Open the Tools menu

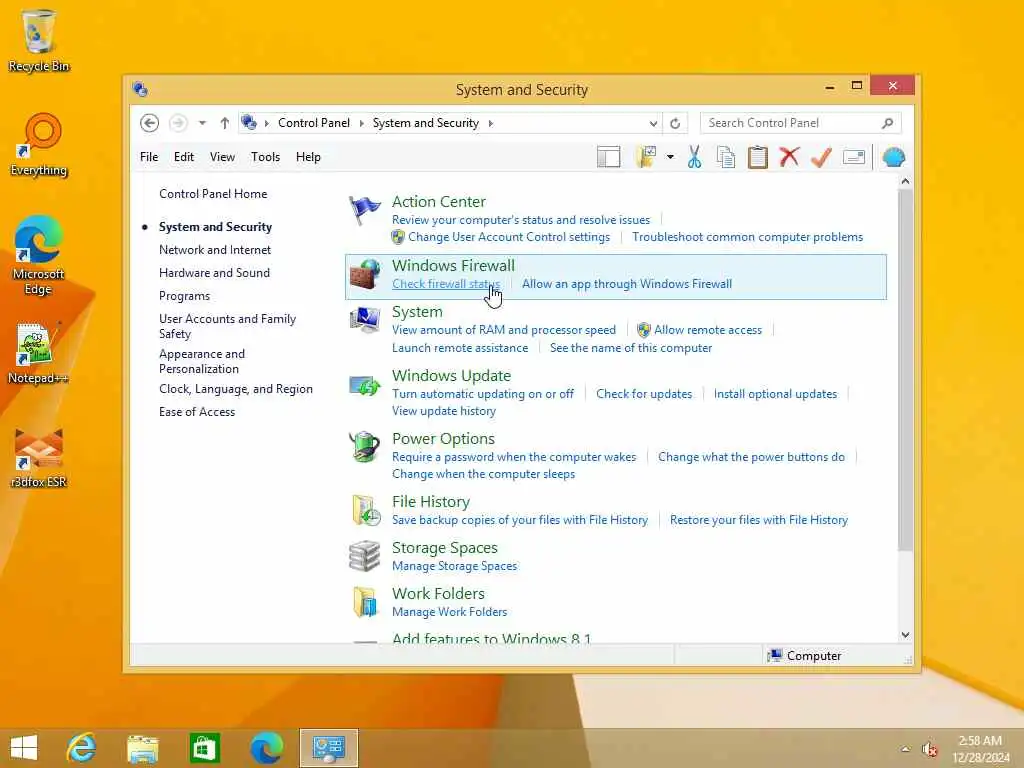point(265,157)
